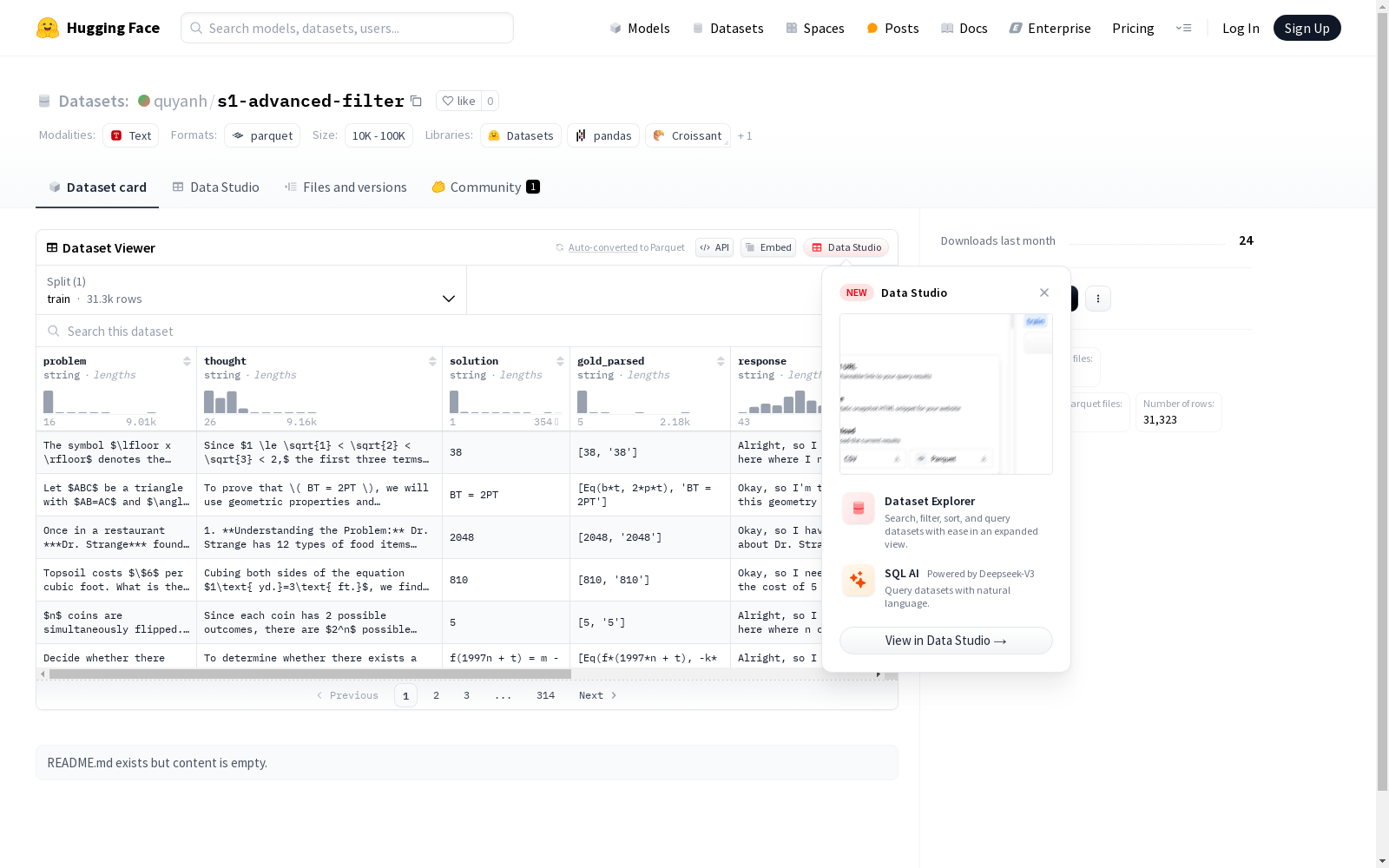Select the Datasets library tag
The height and width of the screenshot is (868, 1389).
click(x=521, y=135)
